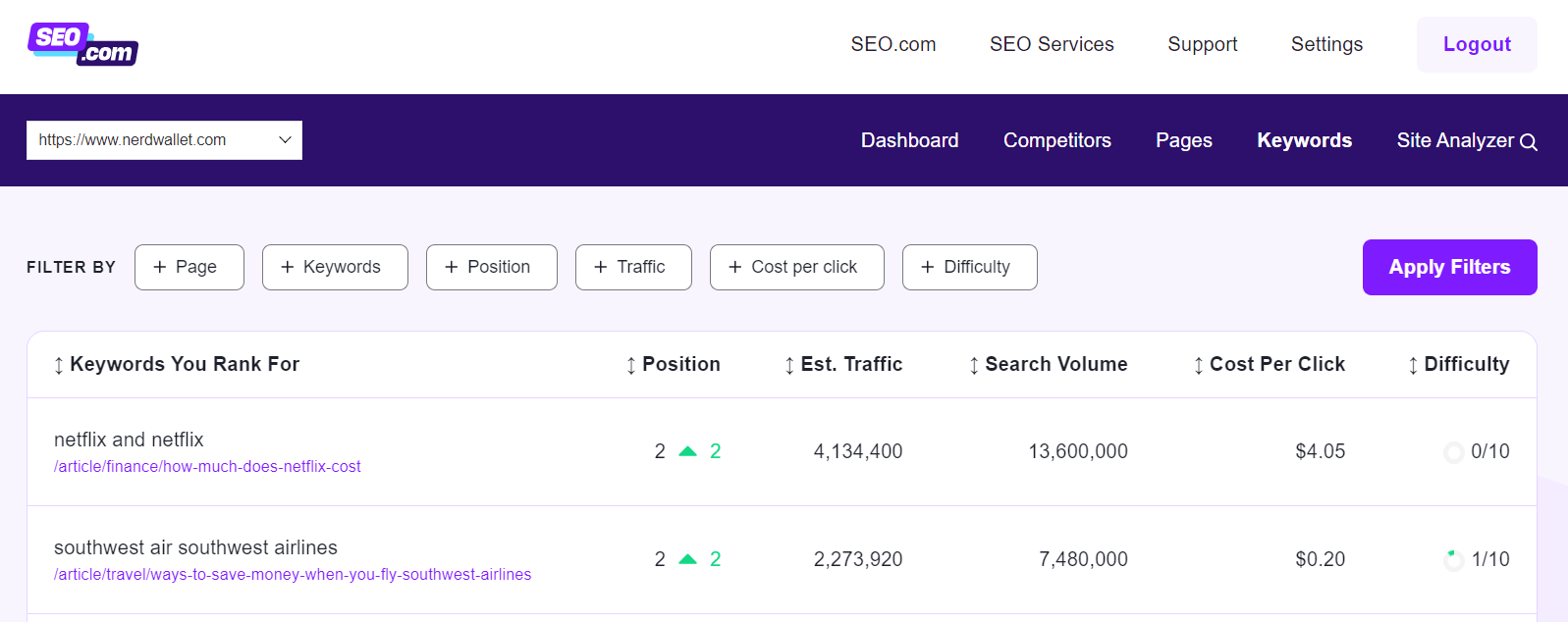
Task: Click sort arrows beside Est. Traffic header
Action: point(789,365)
